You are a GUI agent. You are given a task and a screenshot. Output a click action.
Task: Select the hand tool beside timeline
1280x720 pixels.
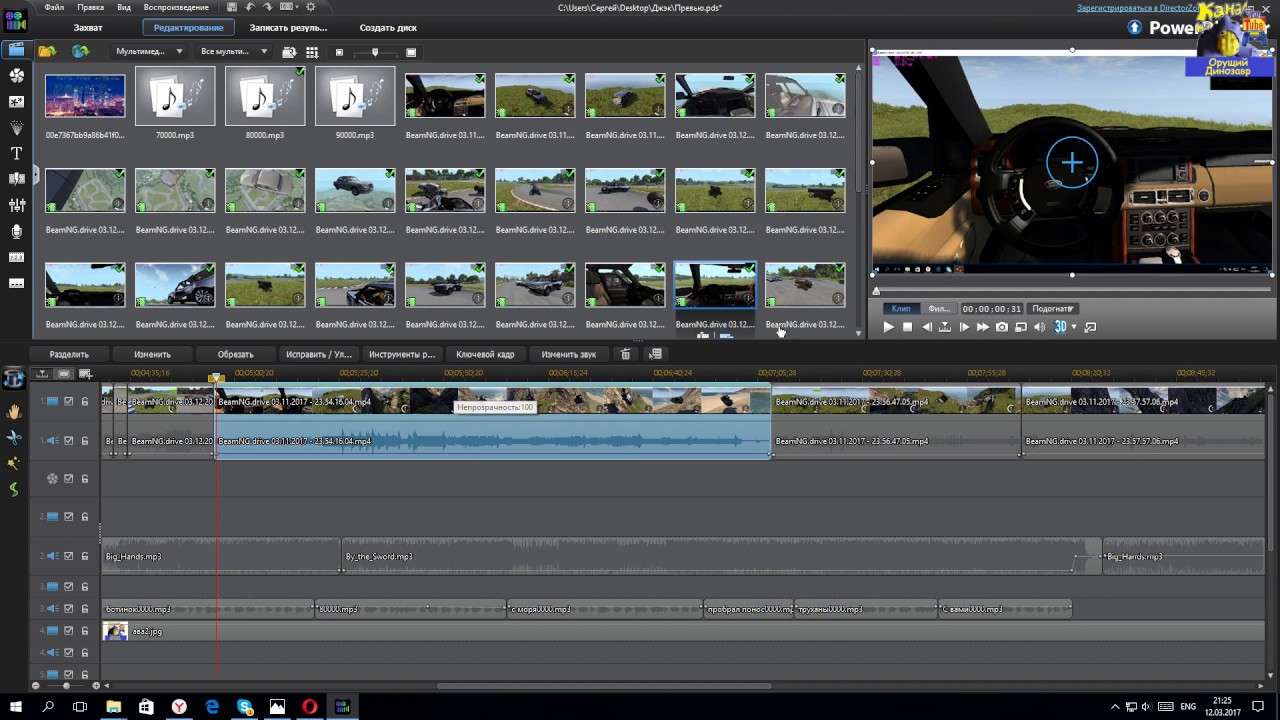pyautogui.click(x=14, y=412)
